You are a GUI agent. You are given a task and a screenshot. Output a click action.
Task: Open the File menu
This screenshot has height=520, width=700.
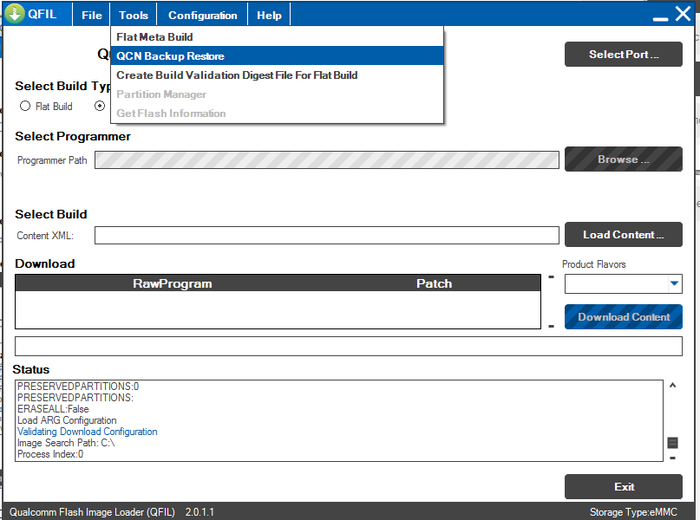click(92, 15)
